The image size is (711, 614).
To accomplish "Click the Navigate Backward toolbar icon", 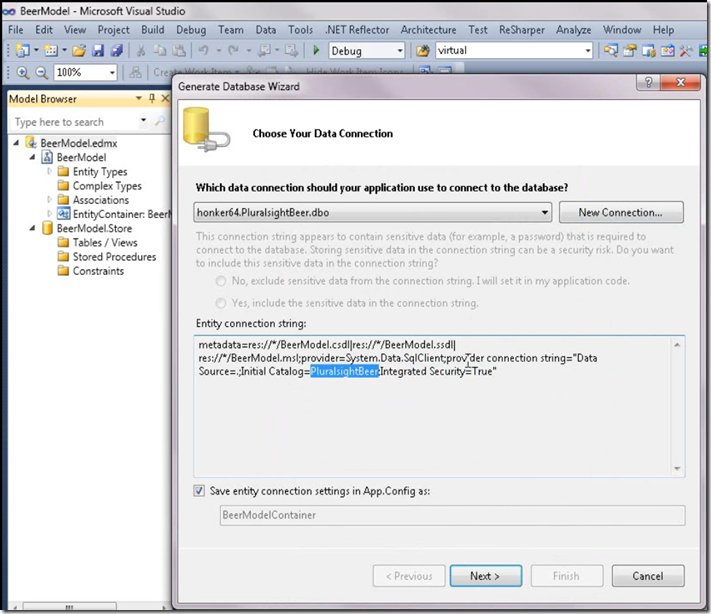I will (264, 50).
